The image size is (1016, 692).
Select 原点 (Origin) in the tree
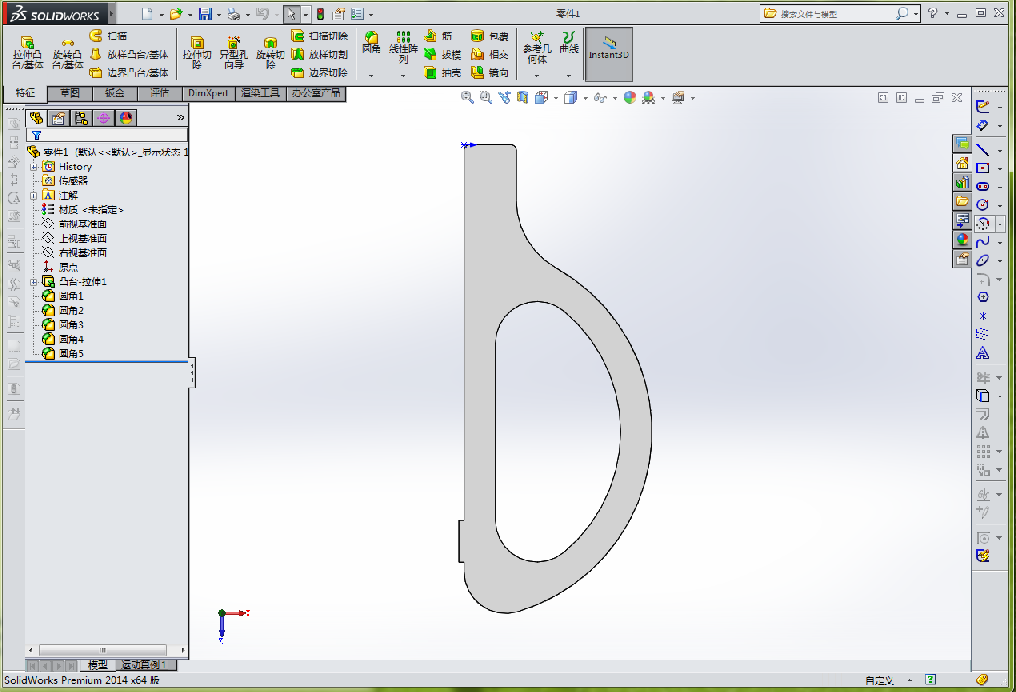pos(60,267)
